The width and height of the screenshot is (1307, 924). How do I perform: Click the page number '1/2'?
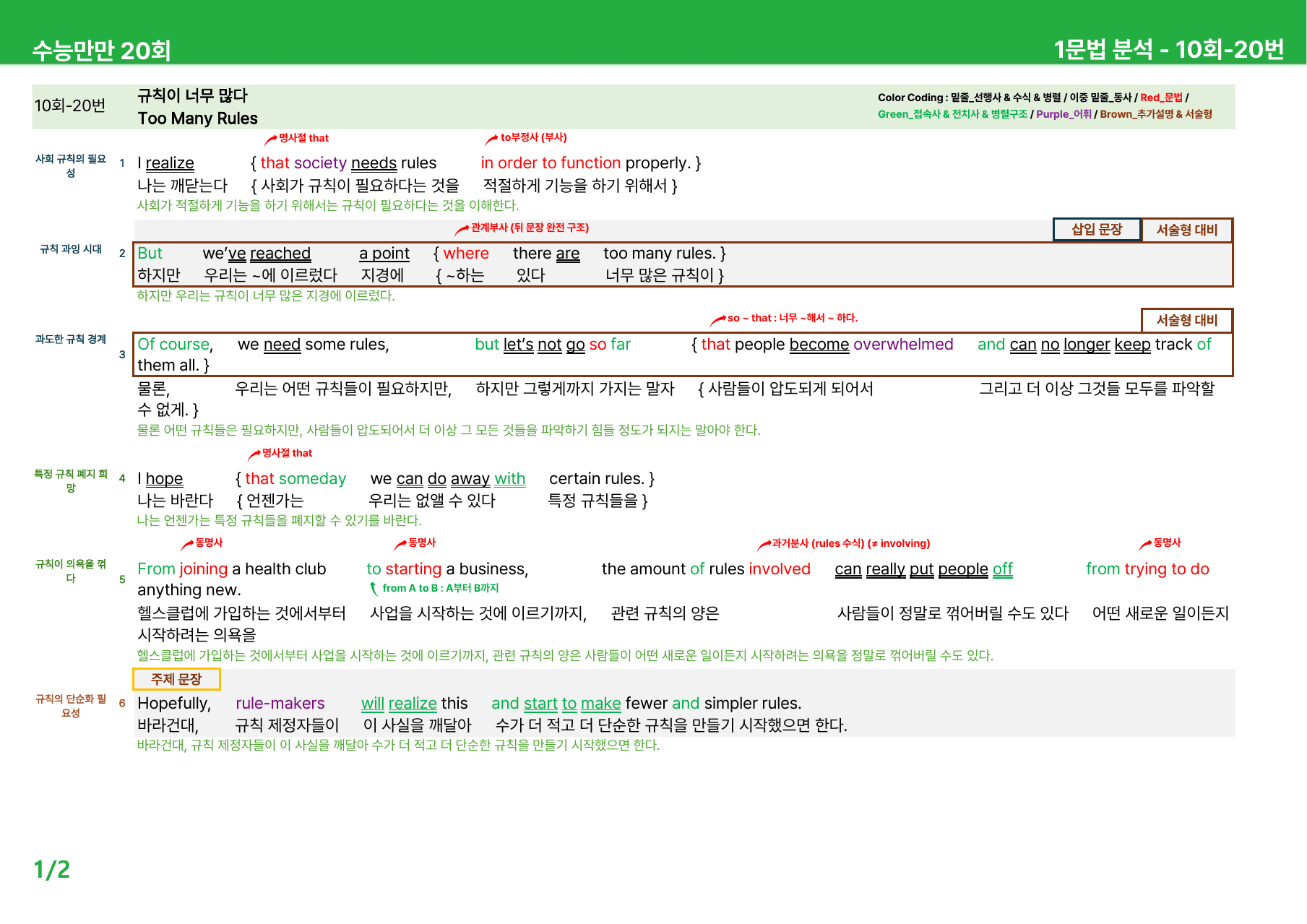pyautogui.click(x=52, y=870)
